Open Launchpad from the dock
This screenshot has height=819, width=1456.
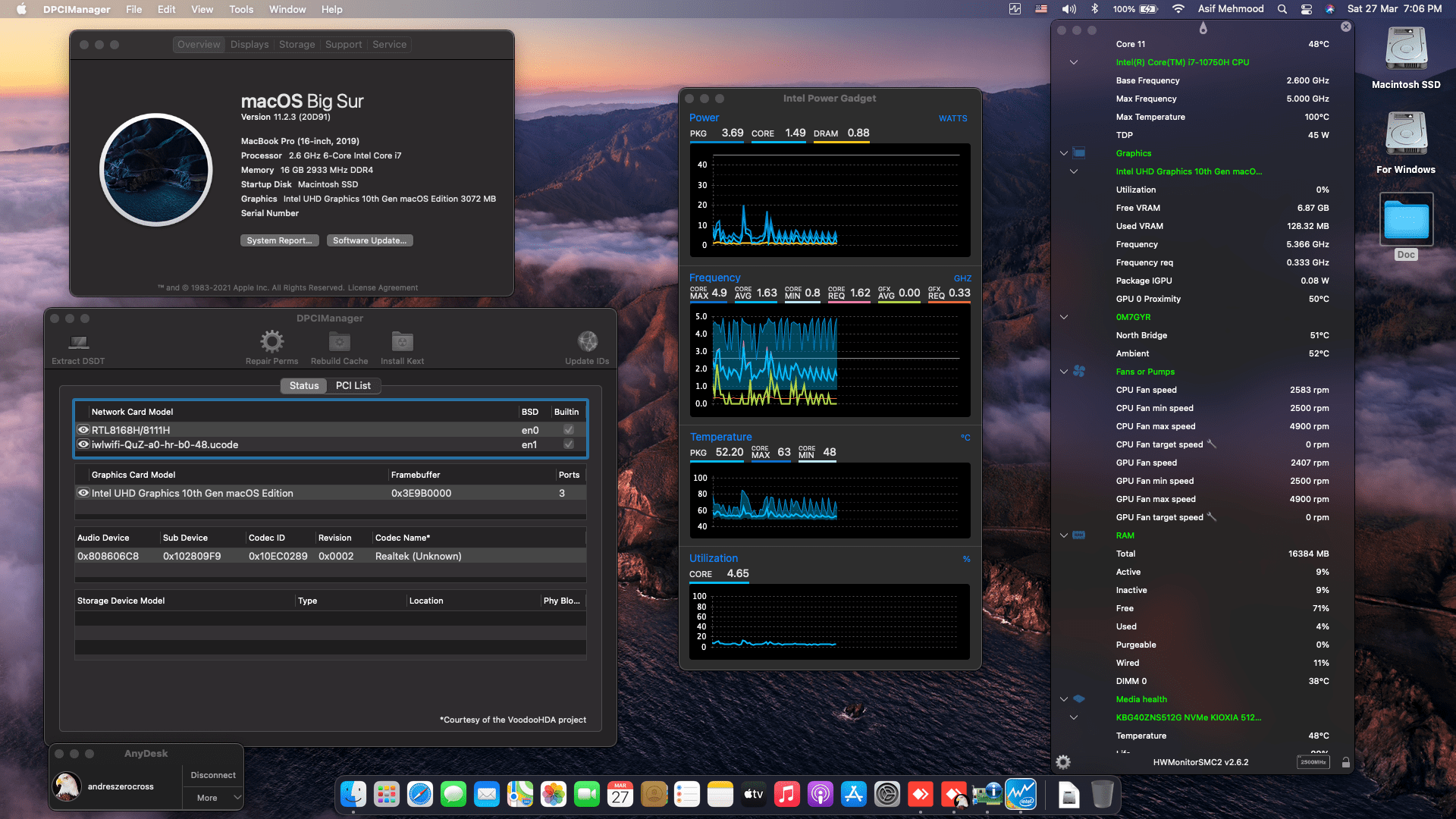(x=386, y=794)
